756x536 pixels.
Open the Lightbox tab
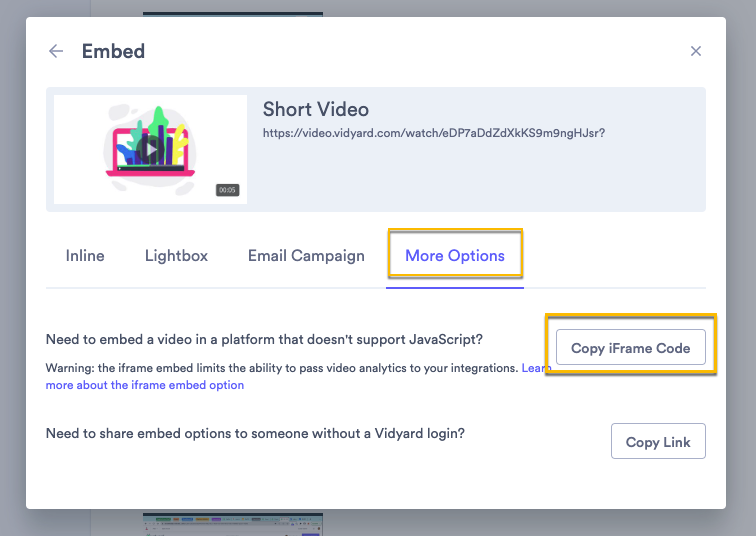(176, 255)
